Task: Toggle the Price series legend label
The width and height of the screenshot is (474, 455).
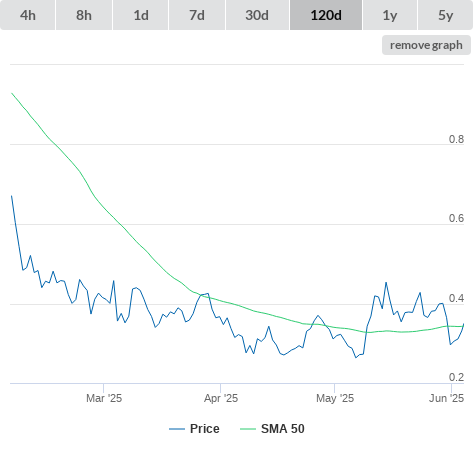Action: click(205, 429)
